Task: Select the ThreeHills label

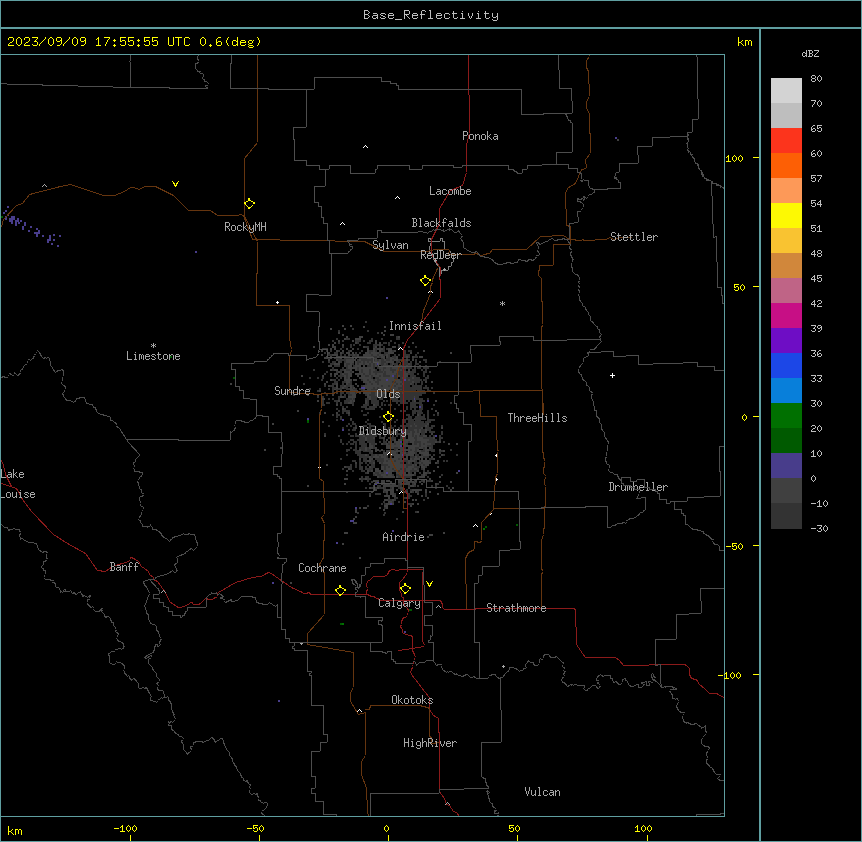Action: [538, 418]
